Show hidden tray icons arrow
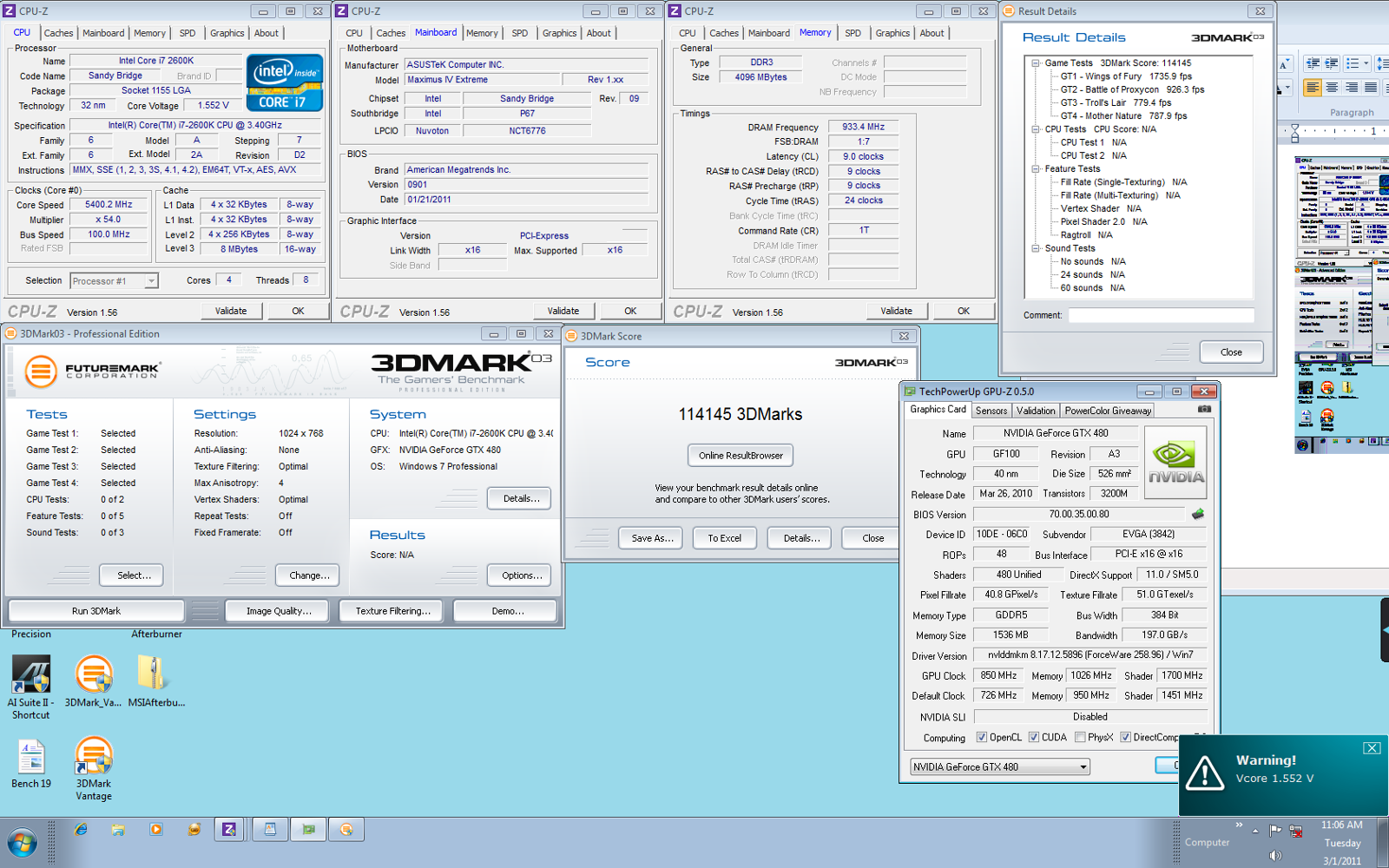The height and width of the screenshot is (868, 1389). point(1255,831)
